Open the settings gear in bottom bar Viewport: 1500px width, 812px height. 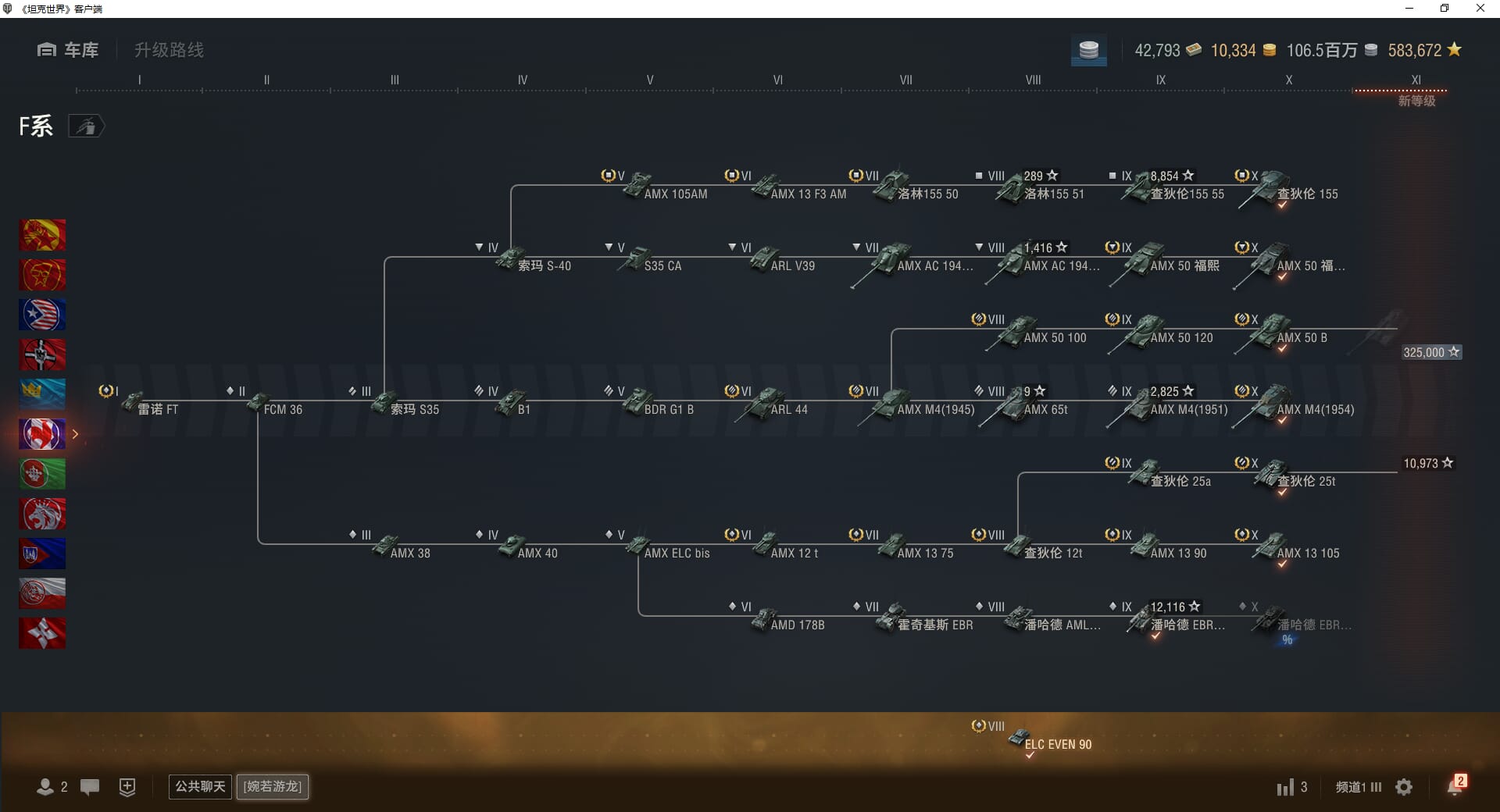1404,787
